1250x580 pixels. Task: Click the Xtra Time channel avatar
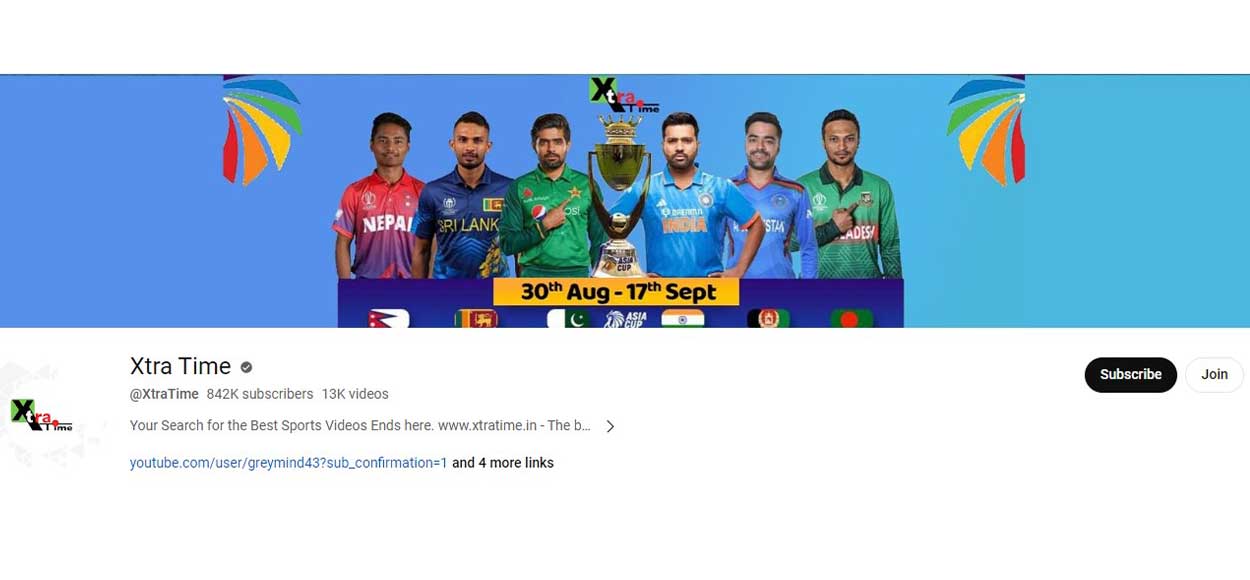[x=41, y=414]
